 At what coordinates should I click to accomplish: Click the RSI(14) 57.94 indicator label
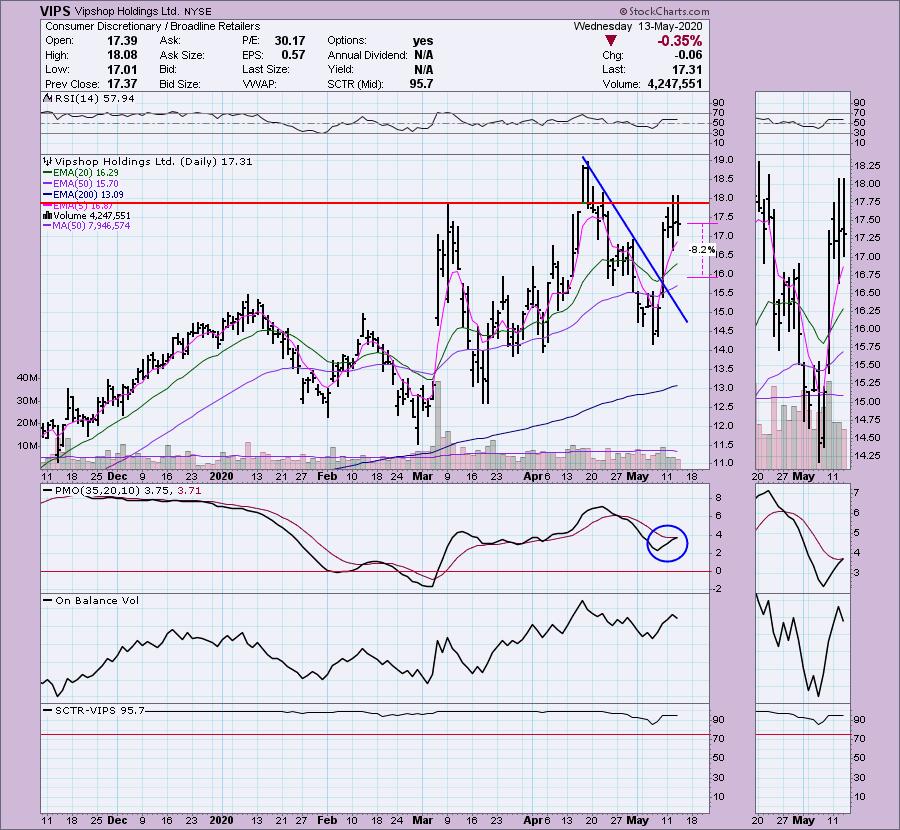pyautogui.click(x=94, y=99)
